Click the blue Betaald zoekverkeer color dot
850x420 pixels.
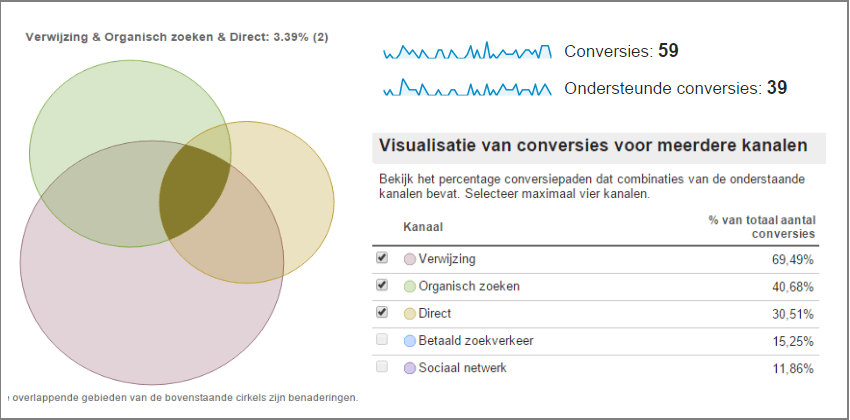[x=410, y=341]
